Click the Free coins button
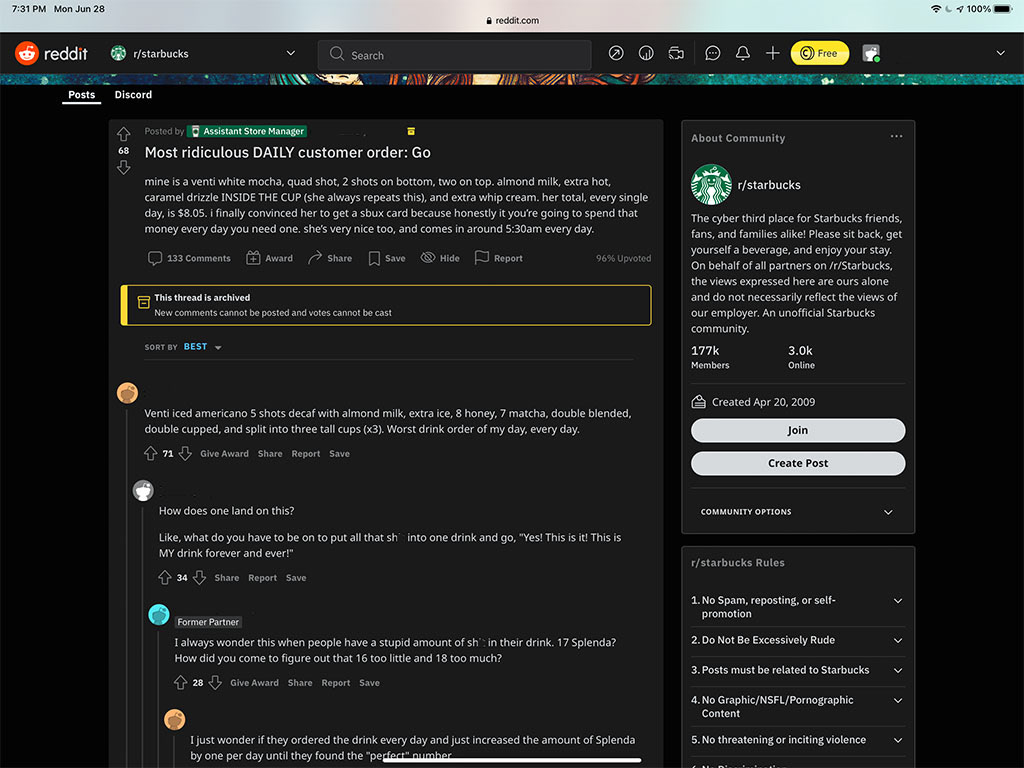The width and height of the screenshot is (1024, 768). pos(820,54)
